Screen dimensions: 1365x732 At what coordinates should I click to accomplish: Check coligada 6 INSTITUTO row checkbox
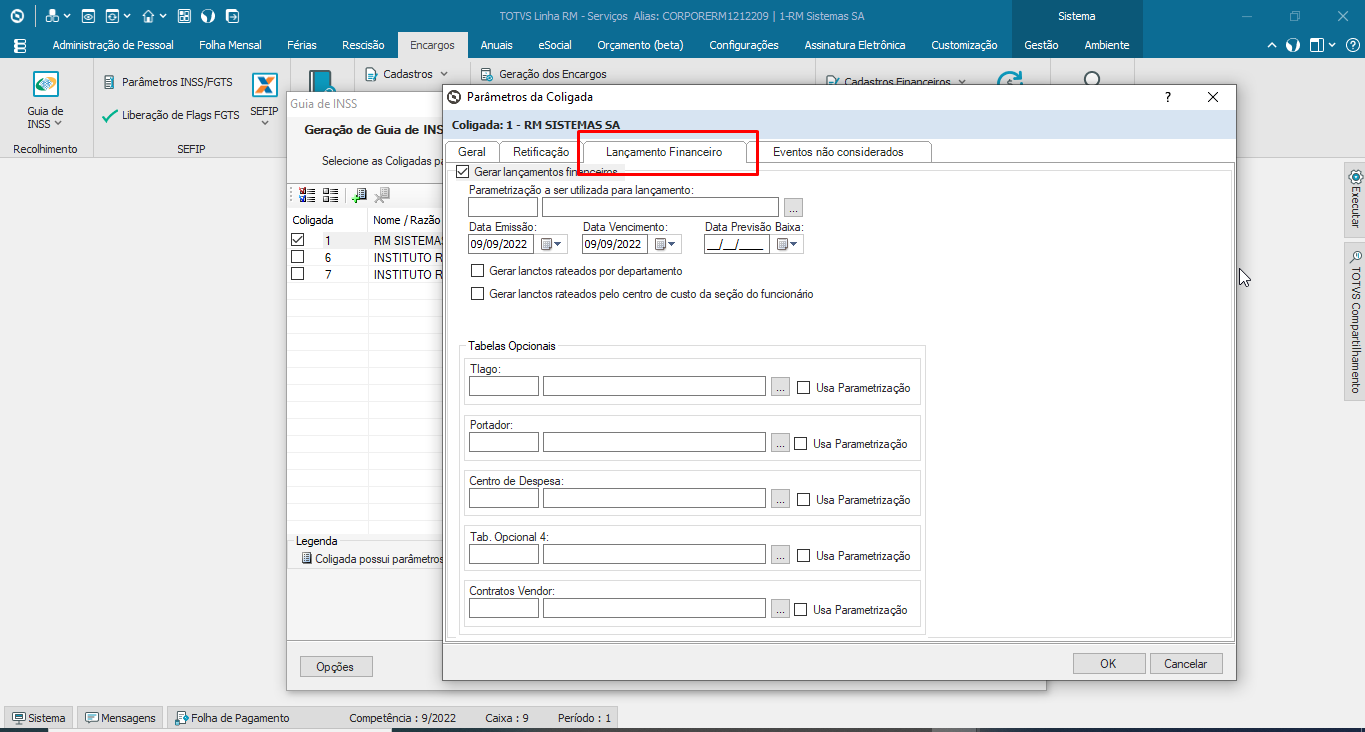click(x=297, y=257)
